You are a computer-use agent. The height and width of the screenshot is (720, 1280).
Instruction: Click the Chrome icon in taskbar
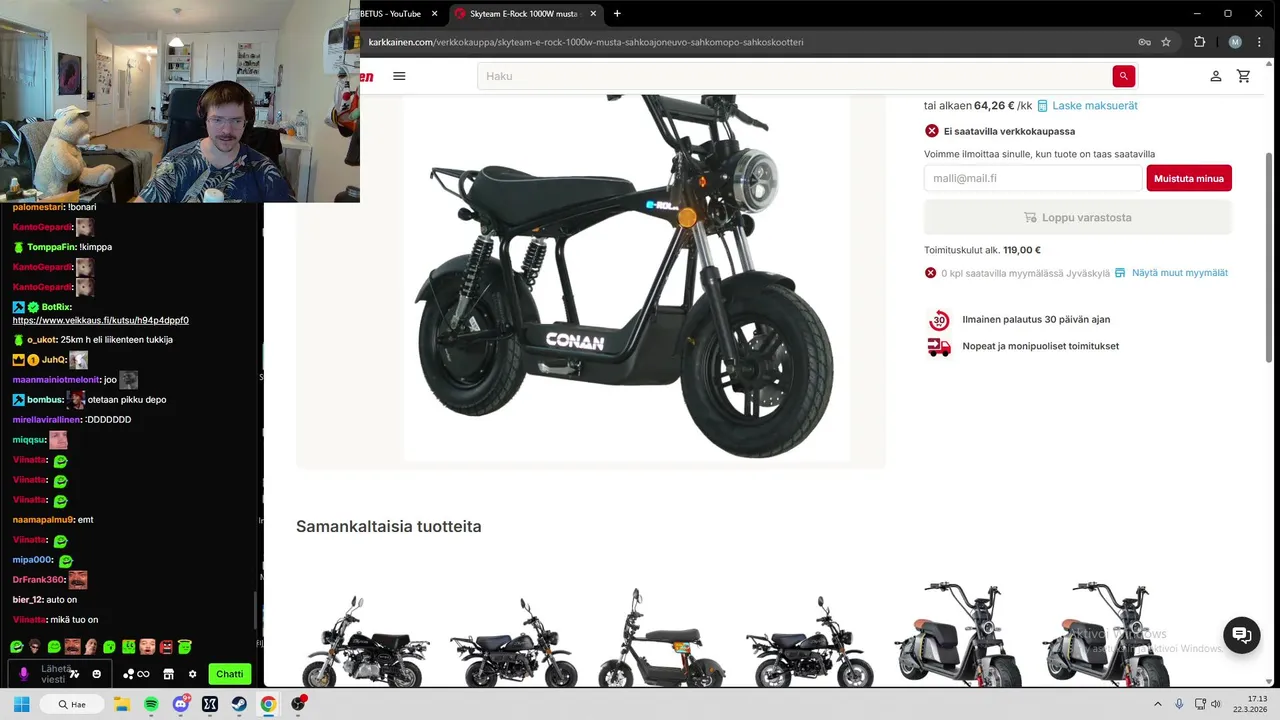(268, 704)
